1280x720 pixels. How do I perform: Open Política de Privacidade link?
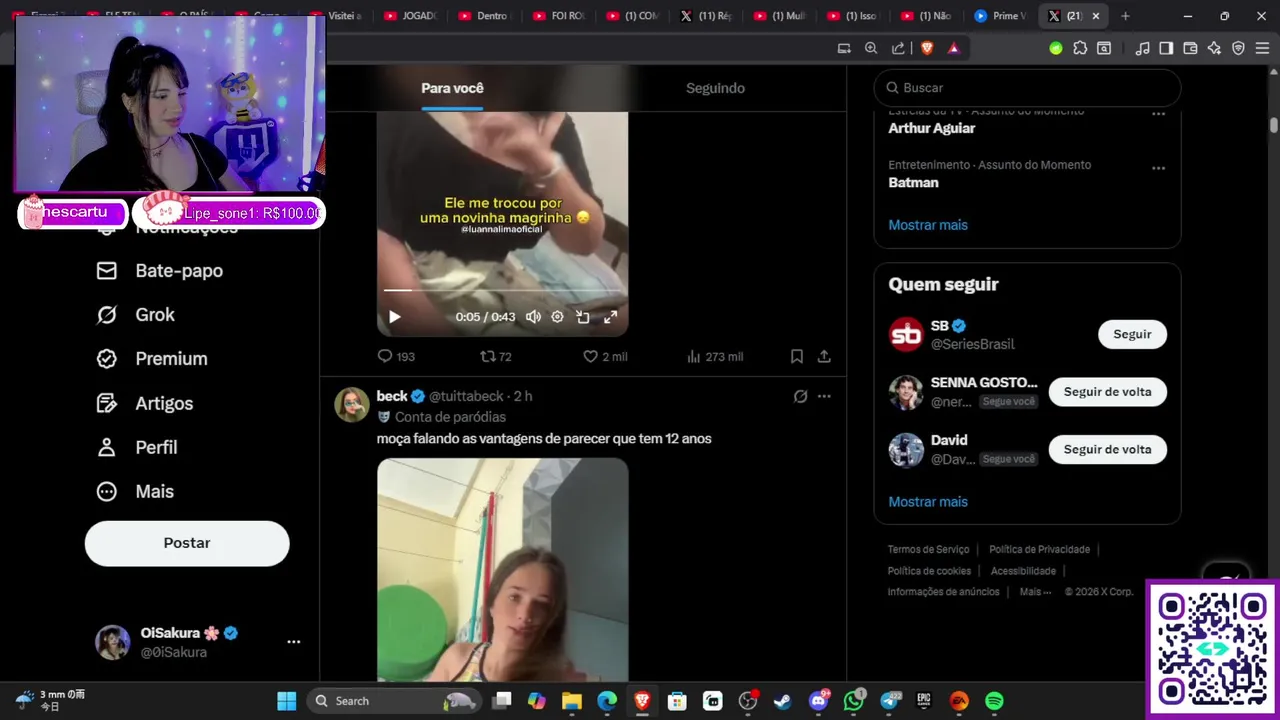(x=1039, y=549)
